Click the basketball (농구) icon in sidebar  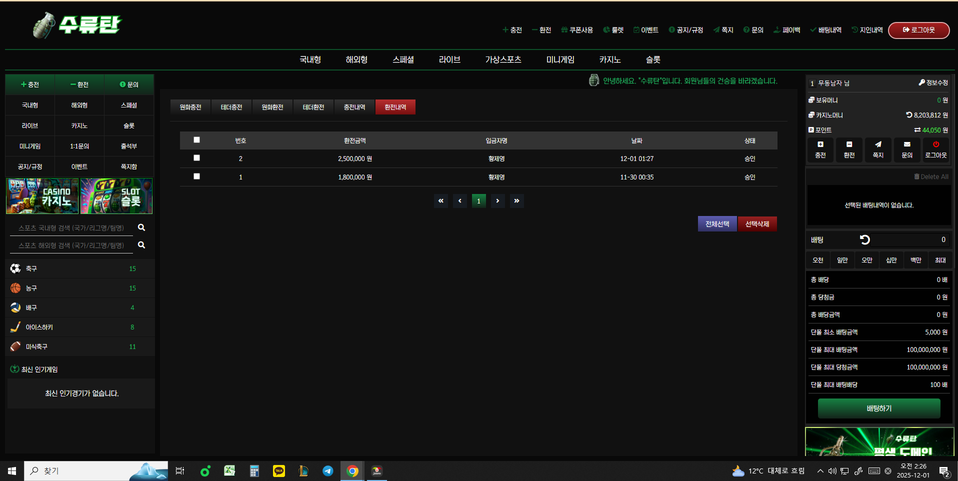[15, 288]
